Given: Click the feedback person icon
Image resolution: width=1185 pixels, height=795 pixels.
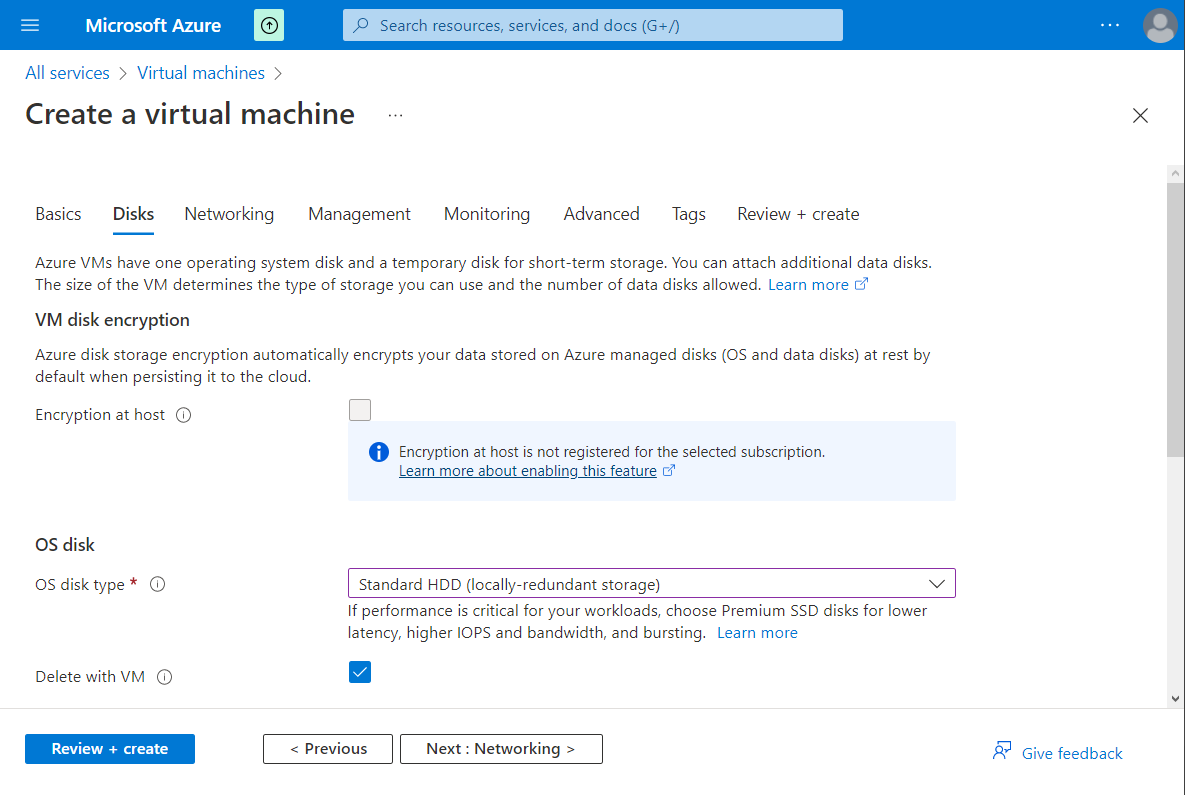Looking at the screenshot, I should pos(1001,750).
